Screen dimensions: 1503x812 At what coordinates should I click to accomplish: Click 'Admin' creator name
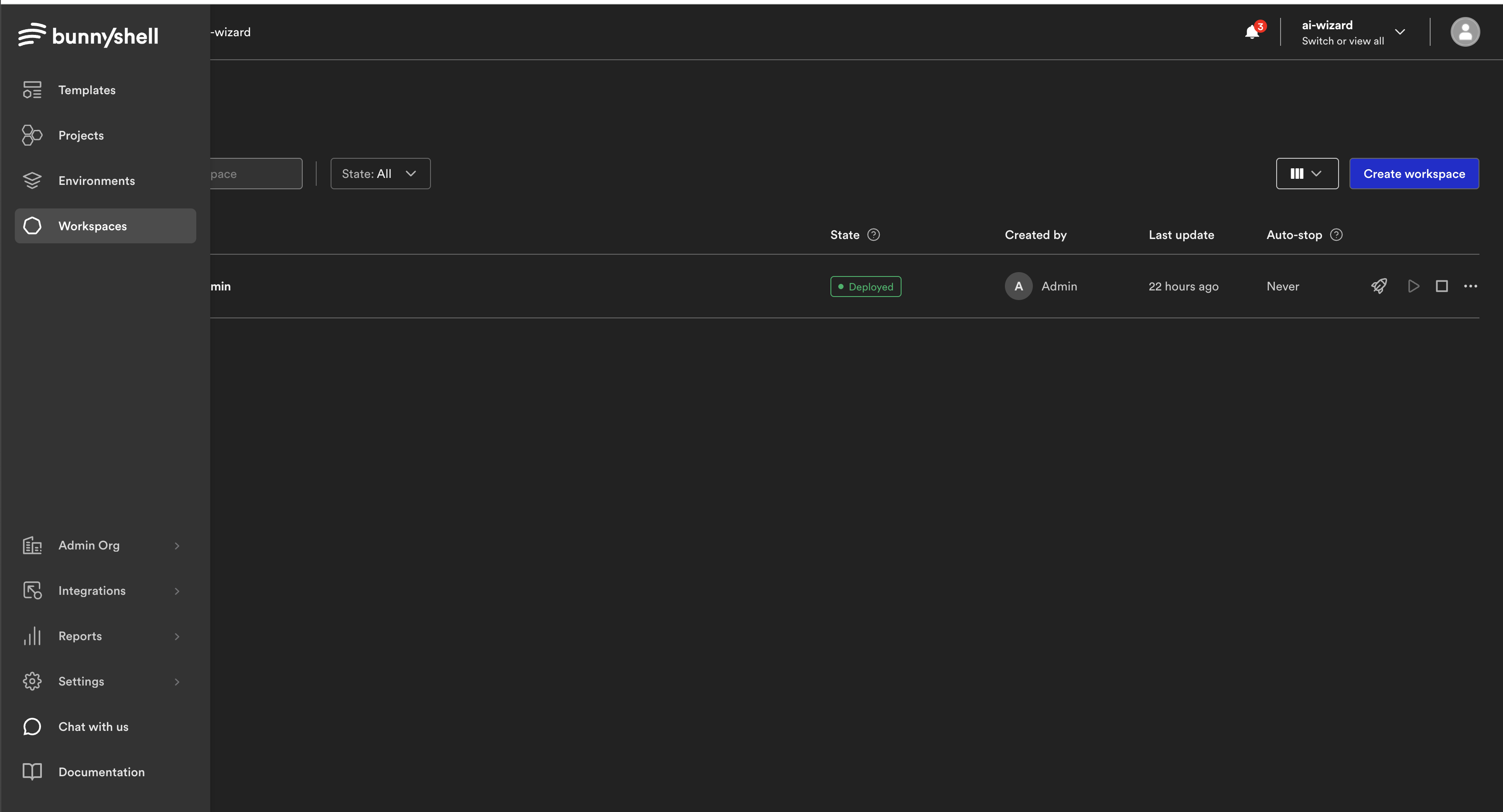coord(1059,287)
